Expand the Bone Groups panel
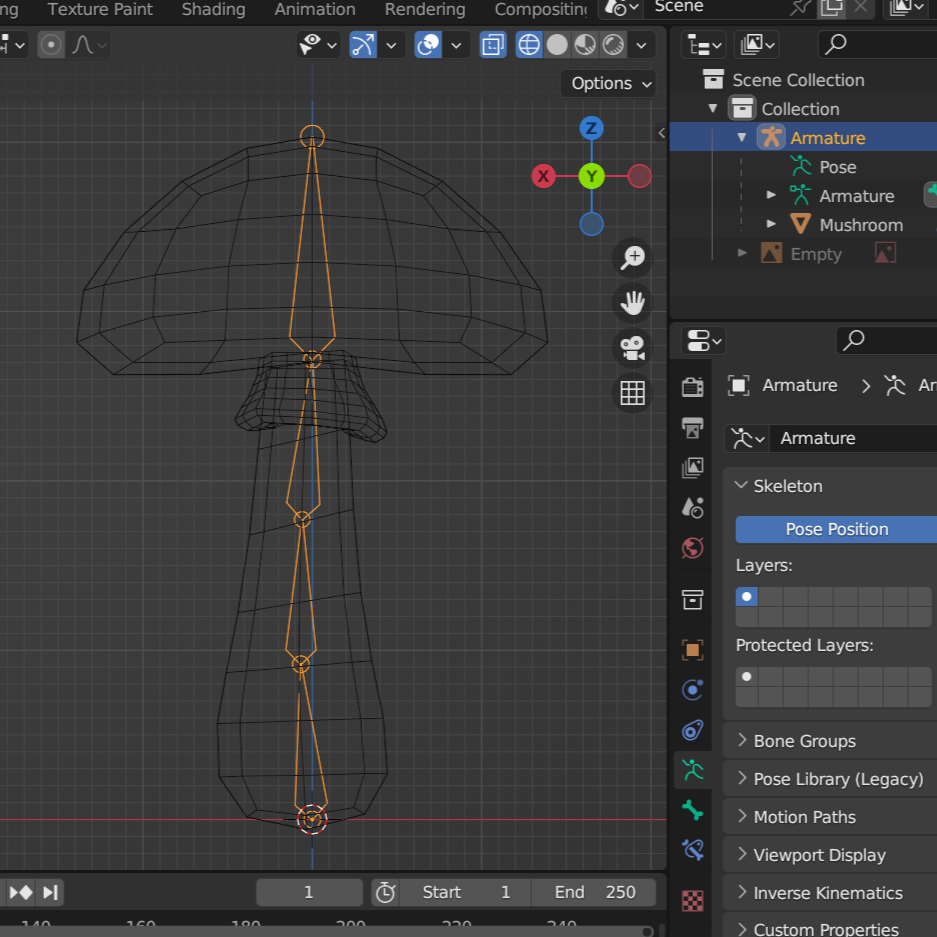This screenshot has width=937, height=937. pos(805,741)
